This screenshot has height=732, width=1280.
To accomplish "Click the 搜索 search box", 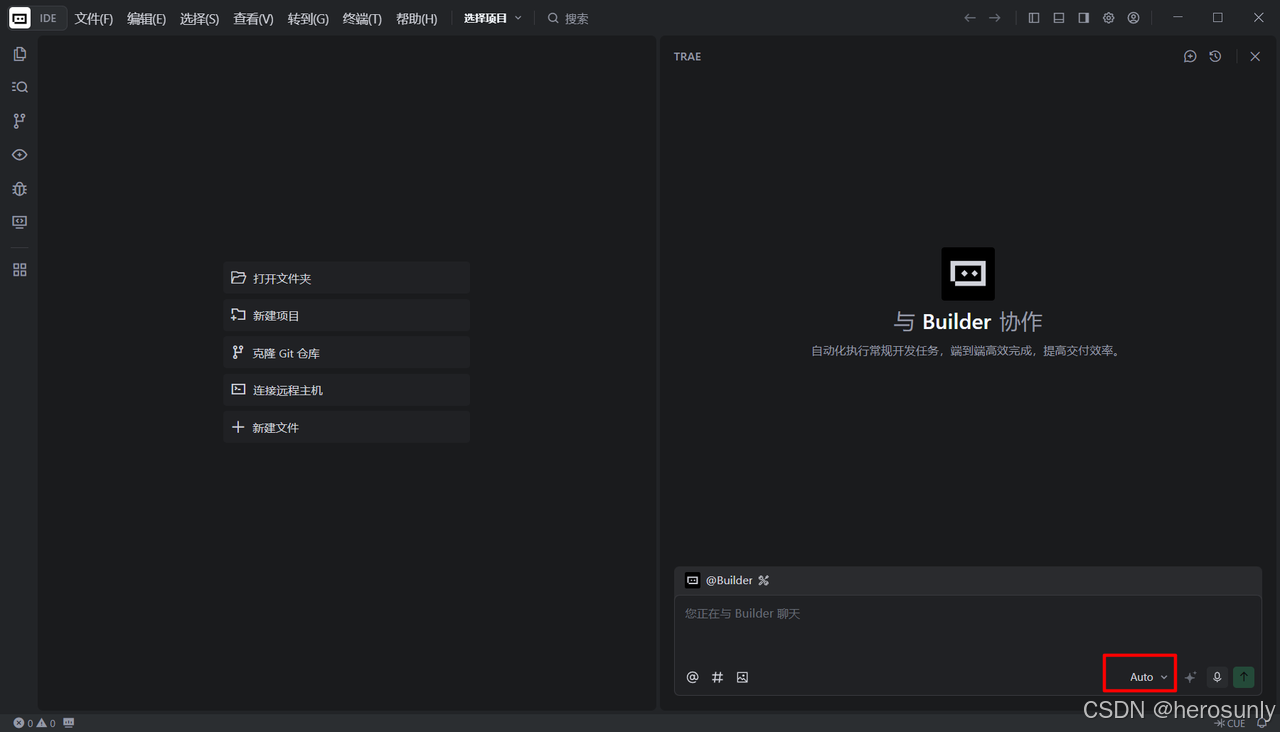I will click(x=568, y=18).
